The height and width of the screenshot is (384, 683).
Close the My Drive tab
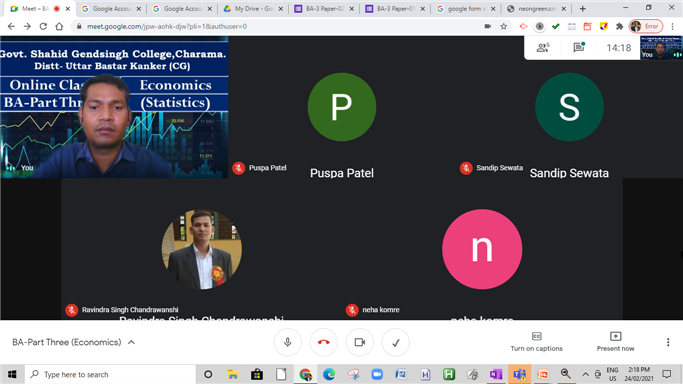coord(281,9)
